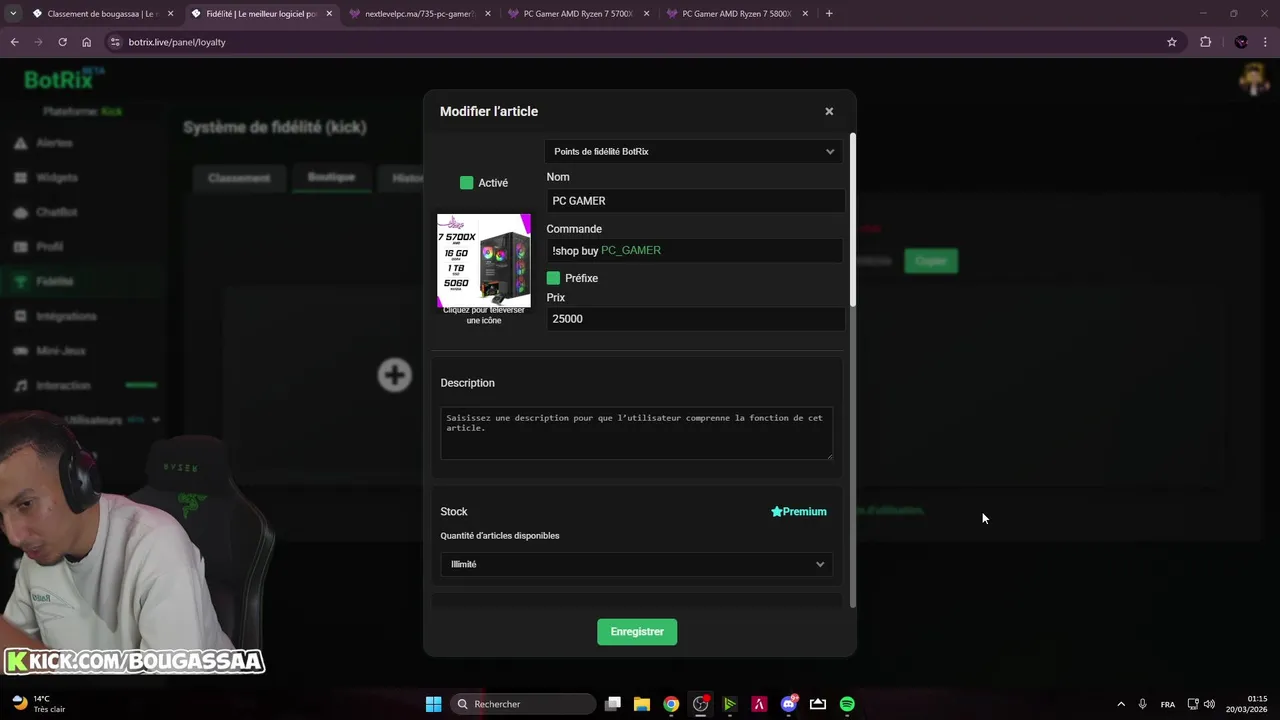Go forward in the browser
This screenshot has width=1280, height=720.
[x=38, y=42]
